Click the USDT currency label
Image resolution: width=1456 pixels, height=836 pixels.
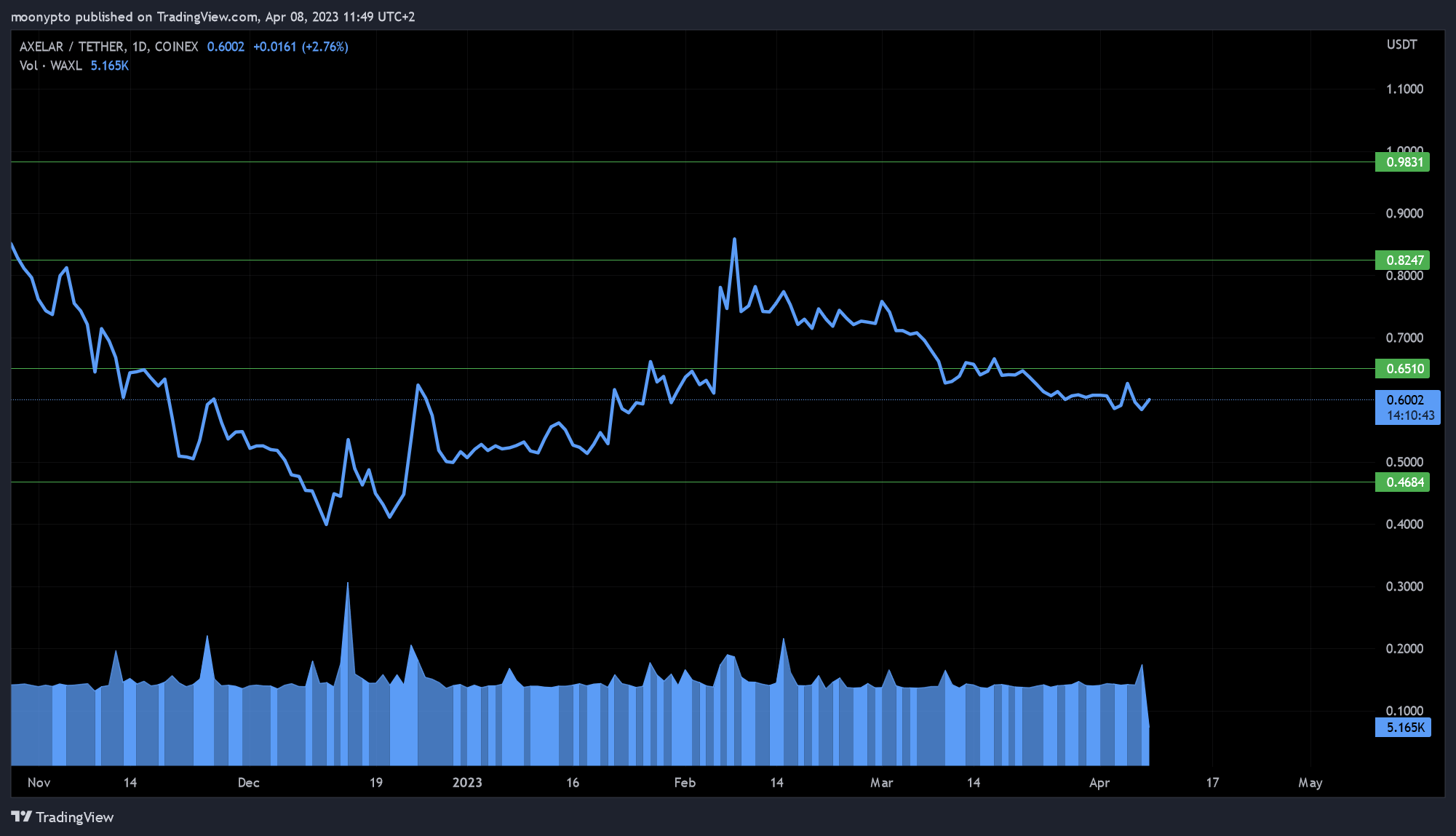(x=1401, y=44)
